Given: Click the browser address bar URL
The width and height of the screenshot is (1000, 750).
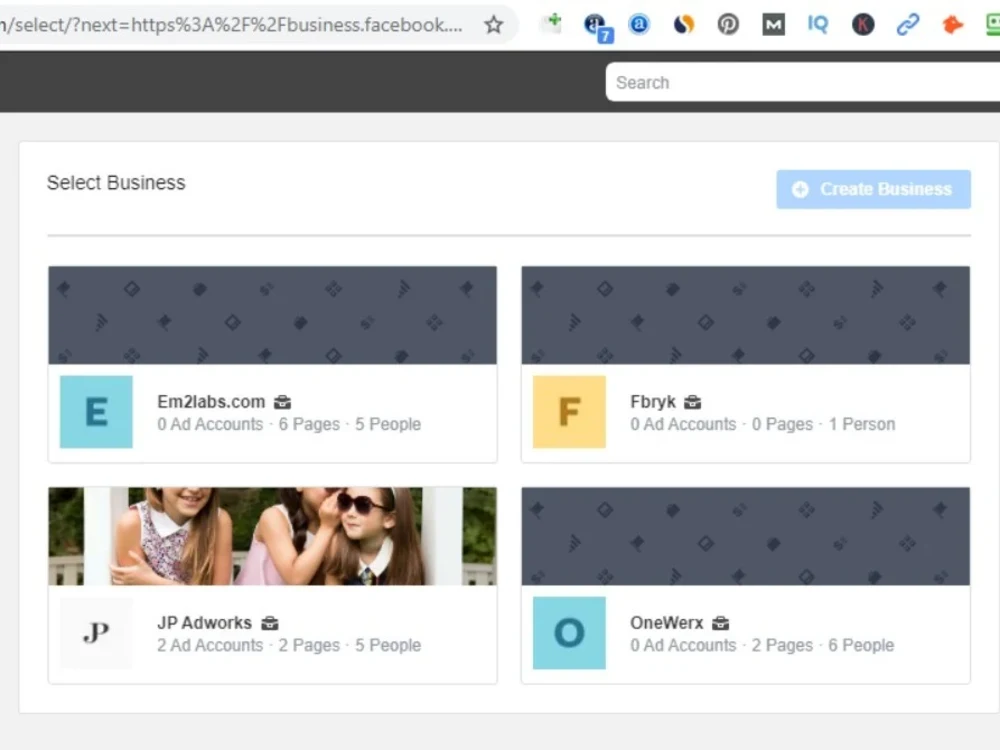Looking at the screenshot, I should point(232,25).
